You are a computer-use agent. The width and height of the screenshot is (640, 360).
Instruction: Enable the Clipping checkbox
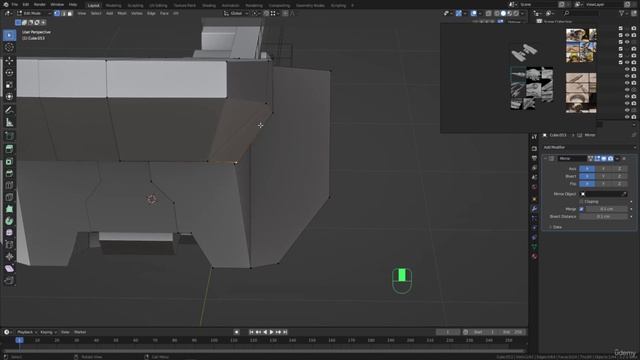582,202
